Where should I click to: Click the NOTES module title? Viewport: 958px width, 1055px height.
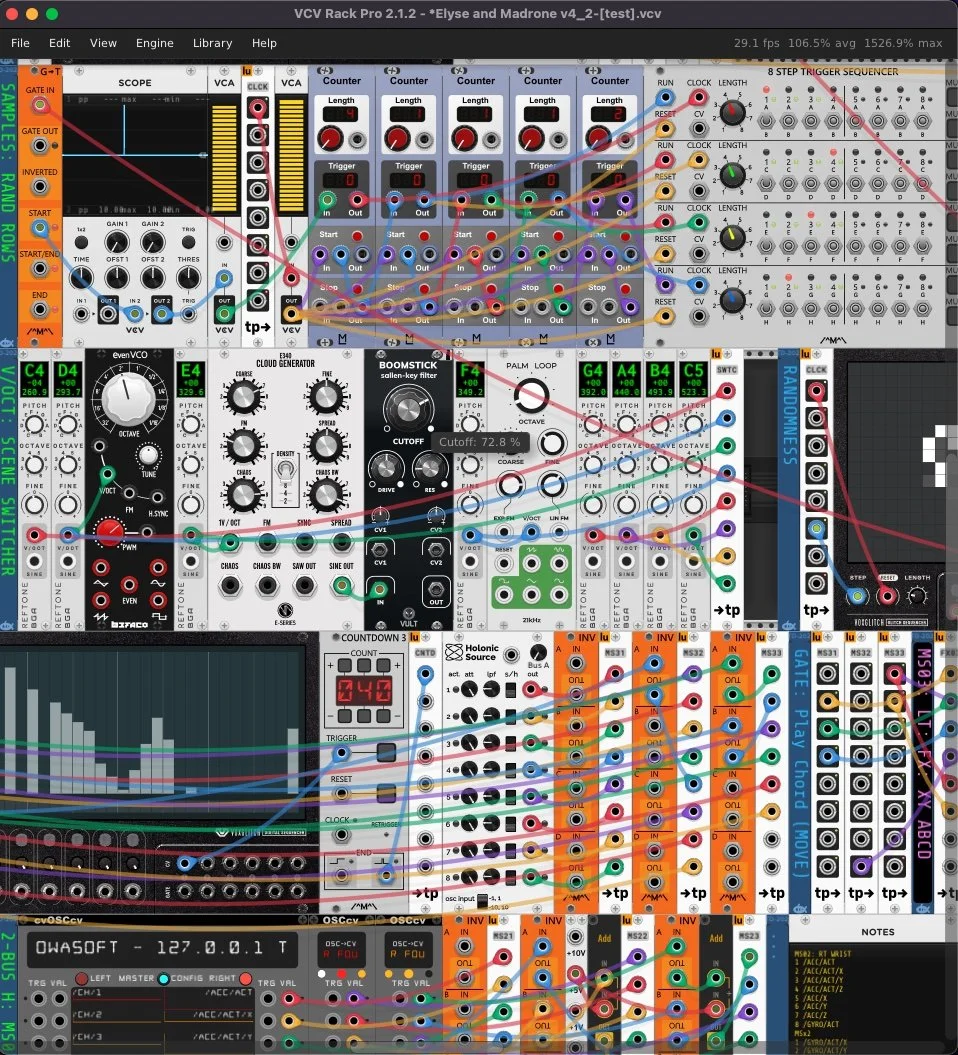point(878,932)
